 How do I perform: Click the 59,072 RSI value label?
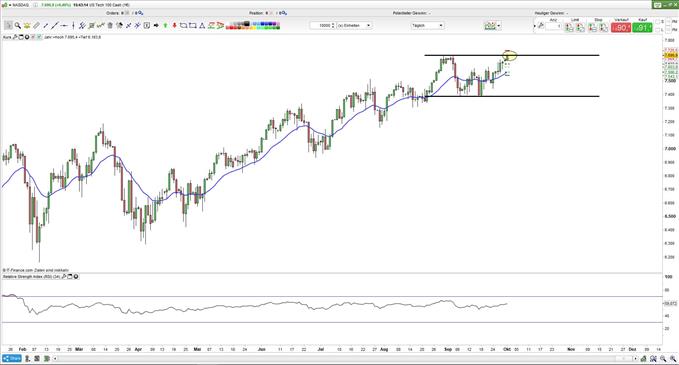670,304
